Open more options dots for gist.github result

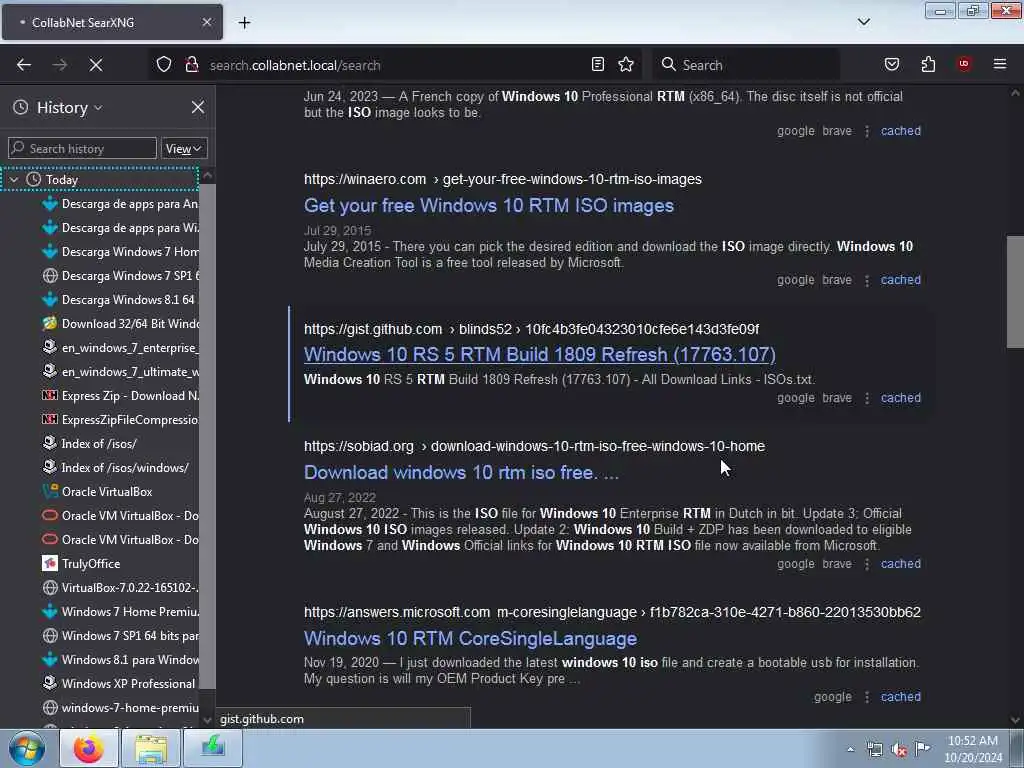[867, 398]
